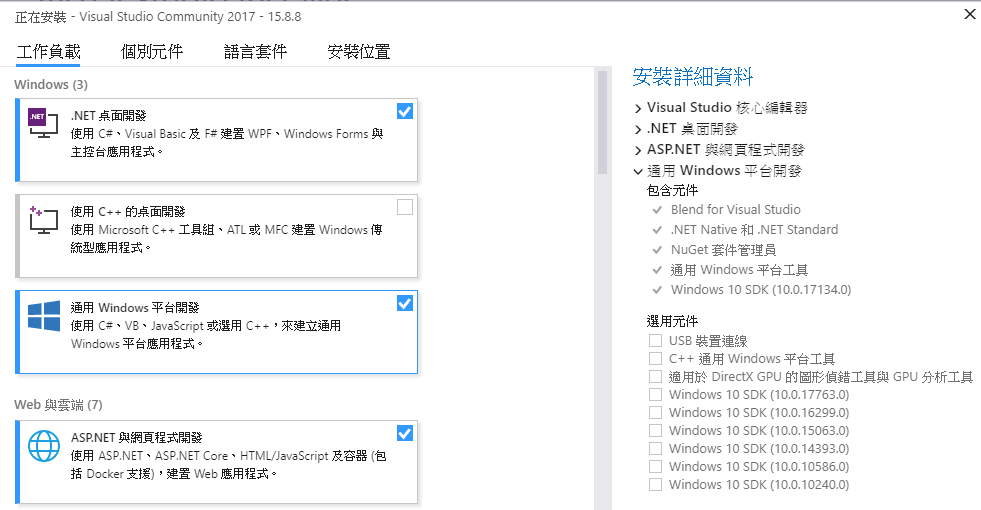Expand the ASP.NET 與網頁程式開發 details section
981x510 pixels.
[638, 151]
